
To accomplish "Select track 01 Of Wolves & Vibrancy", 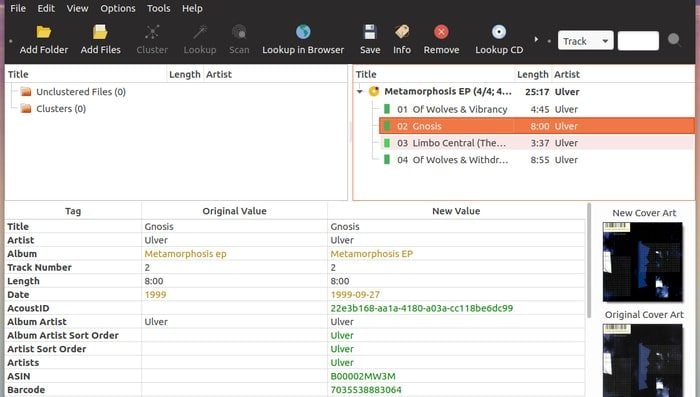I will point(537,109).
